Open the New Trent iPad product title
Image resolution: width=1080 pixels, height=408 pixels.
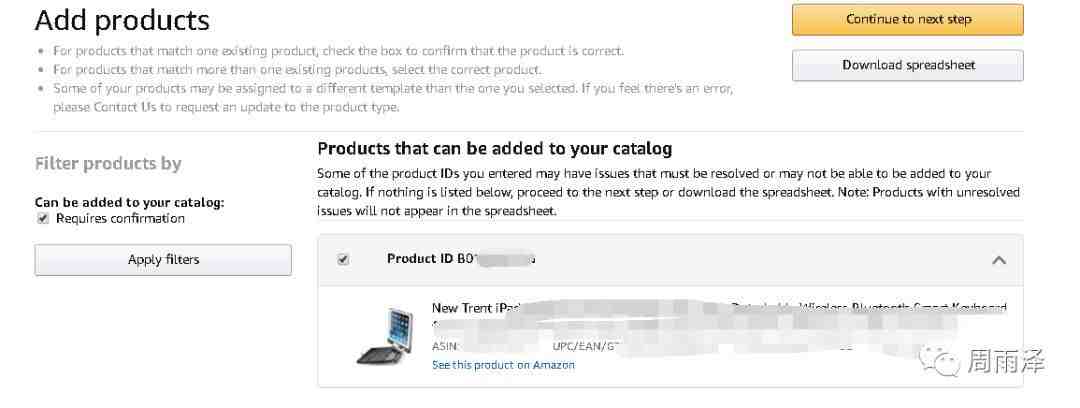click(x=719, y=308)
